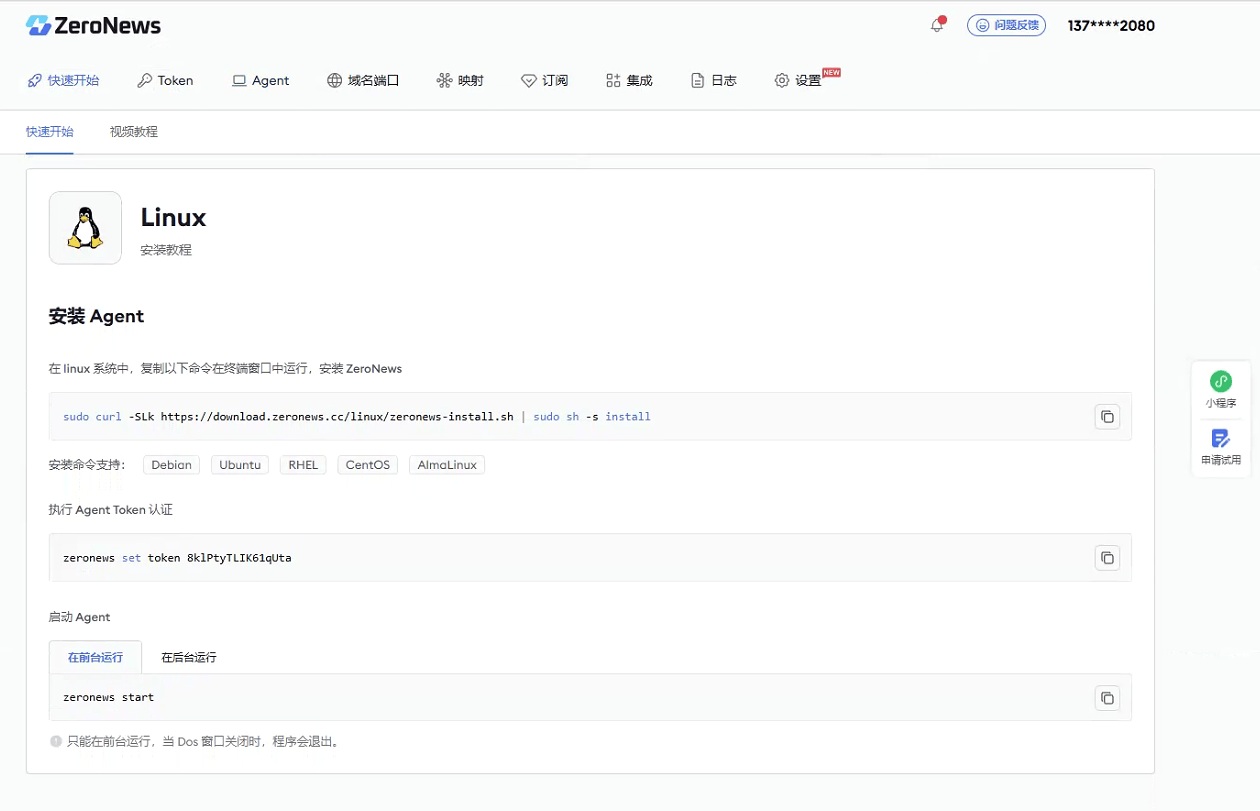Copy the sudo curl install command

click(x=1107, y=417)
